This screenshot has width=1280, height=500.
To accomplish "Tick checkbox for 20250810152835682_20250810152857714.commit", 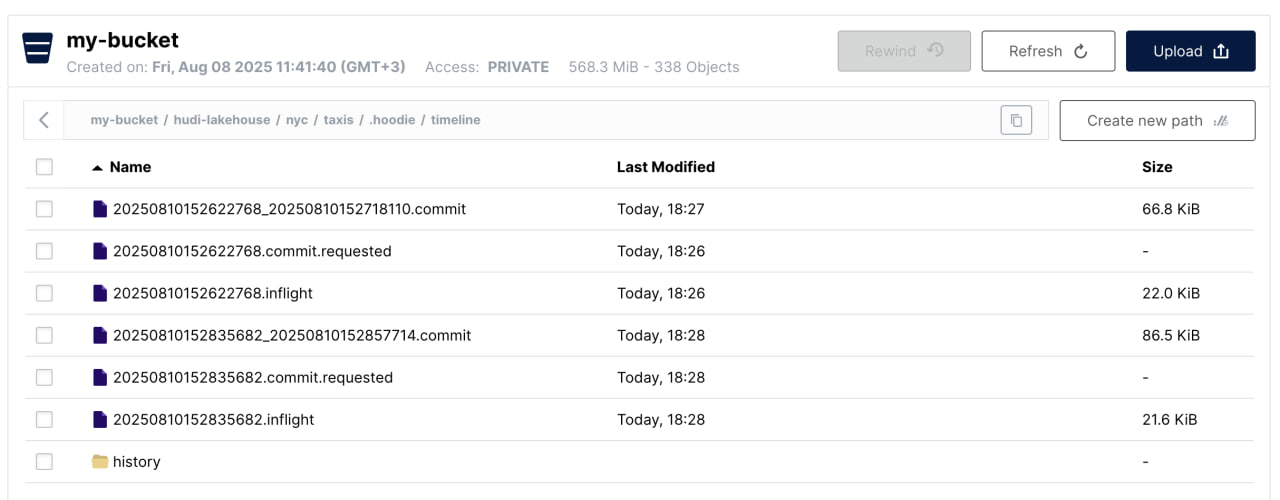I will tap(44, 335).
